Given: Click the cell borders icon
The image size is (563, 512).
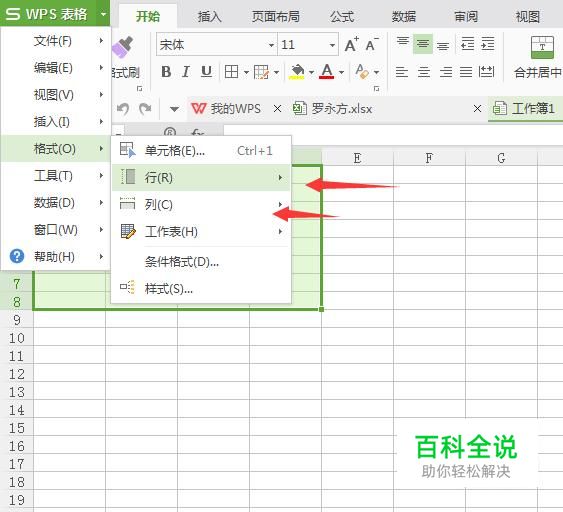Looking at the screenshot, I should [232, 72].
